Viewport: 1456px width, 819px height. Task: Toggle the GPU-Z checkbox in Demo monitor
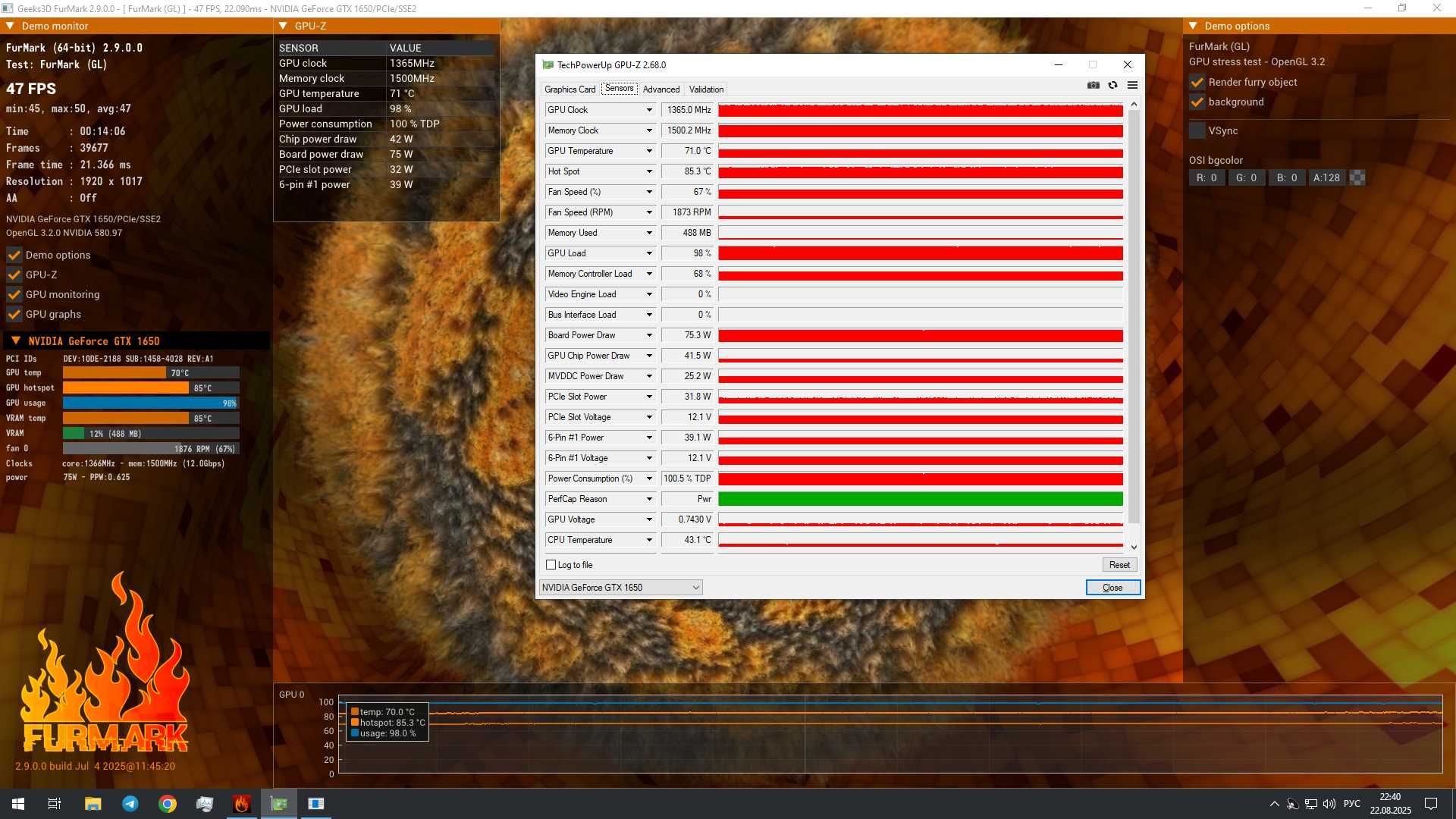pos(14,275)
